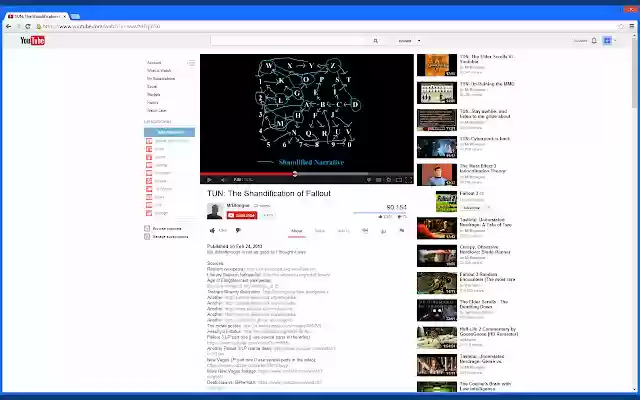Reload the page with the refresh button
The image size is (640, 400).
(28, 26)
